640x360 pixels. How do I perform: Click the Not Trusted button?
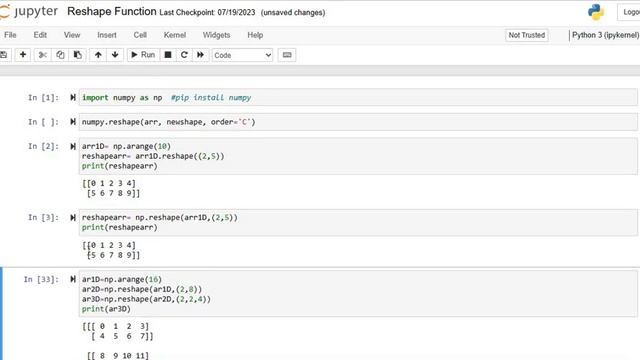pyautogui.click(x=527, y=35)
